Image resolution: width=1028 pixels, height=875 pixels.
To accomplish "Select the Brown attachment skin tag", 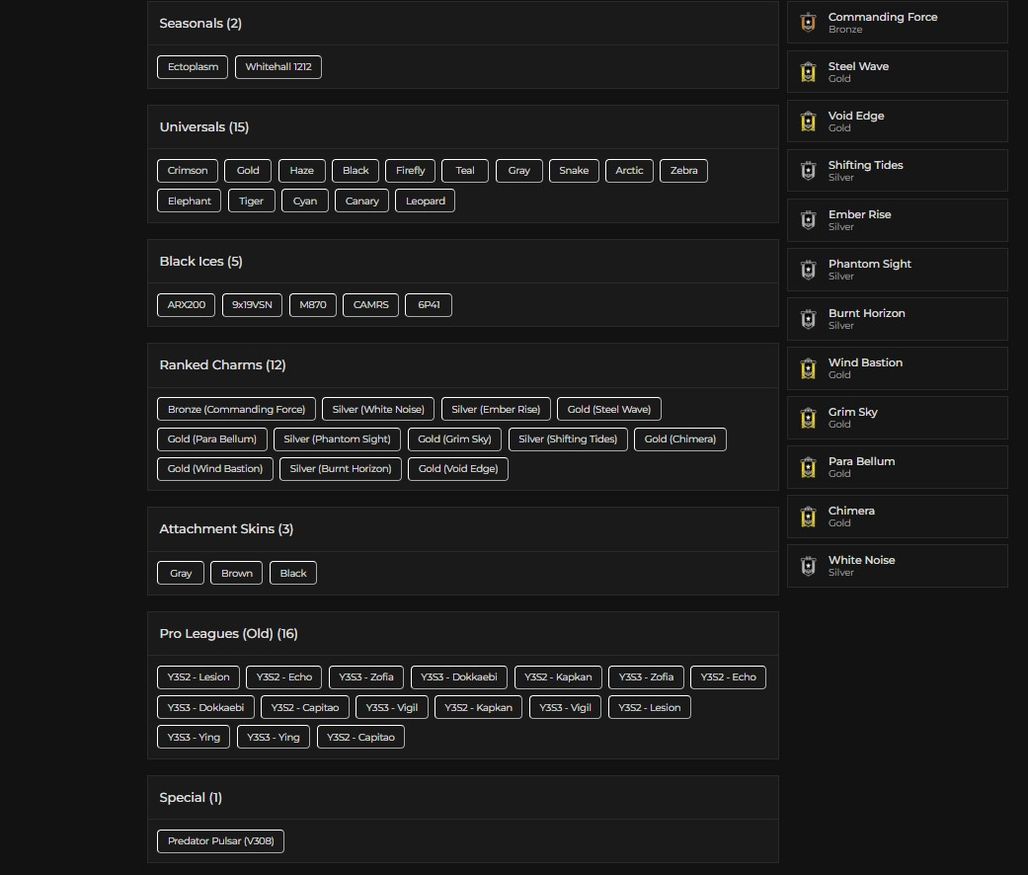I will [237, 573].
